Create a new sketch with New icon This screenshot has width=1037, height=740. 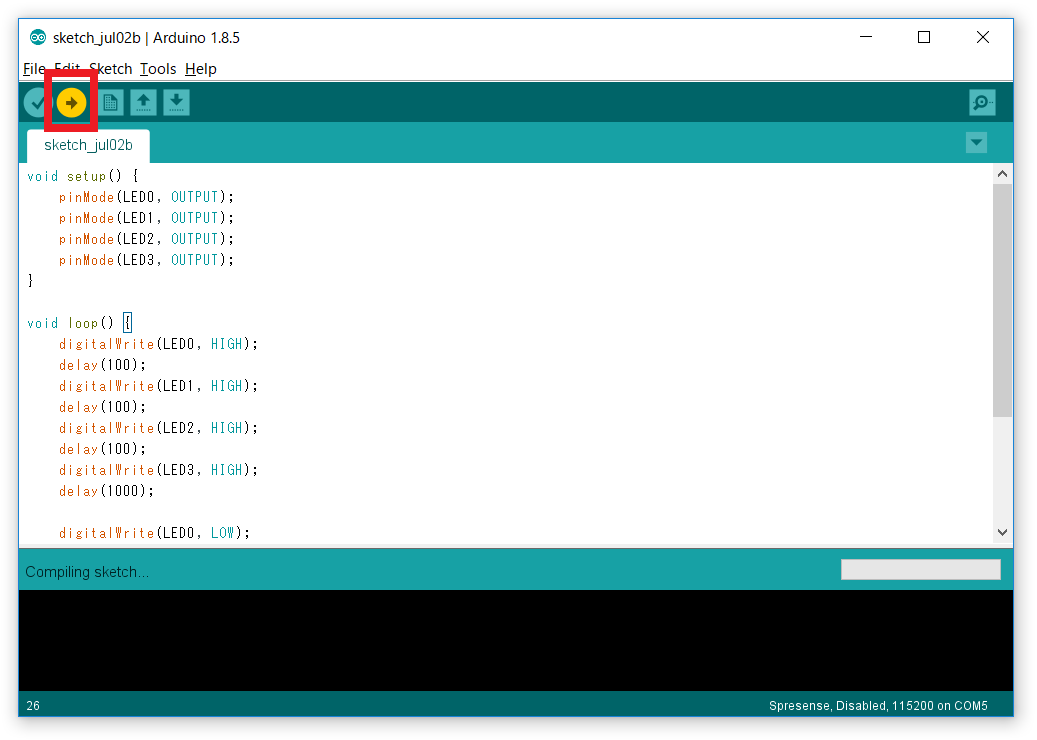click(x=110, y=102)
